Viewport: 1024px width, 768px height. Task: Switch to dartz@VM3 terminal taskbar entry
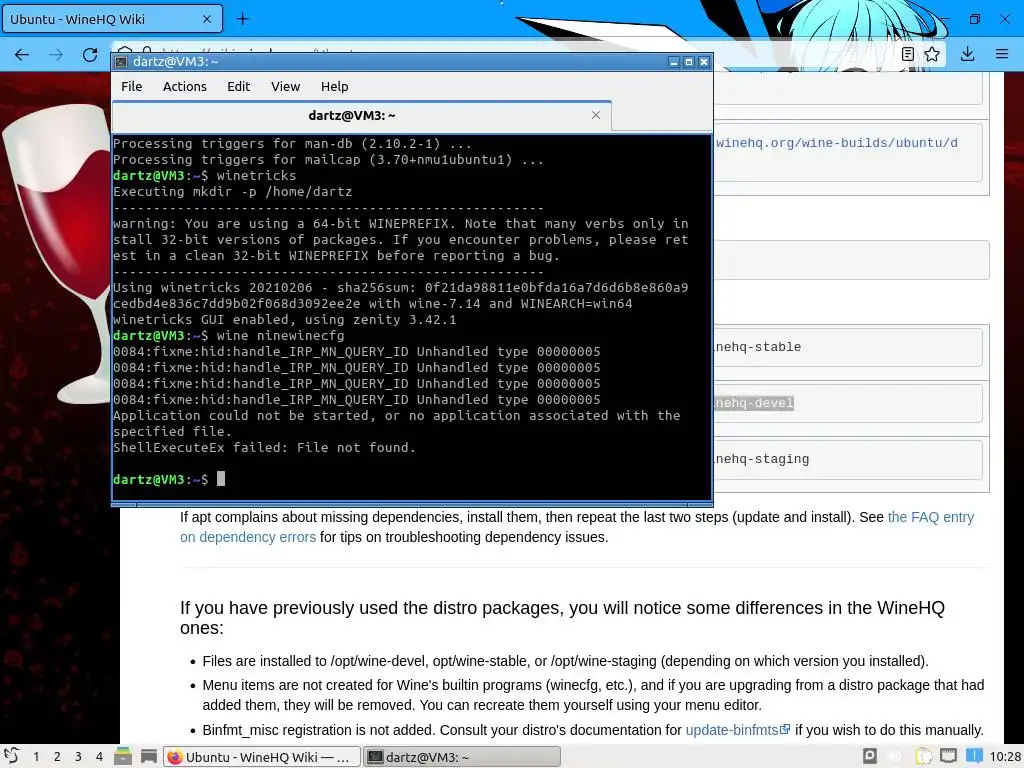point(462,757)
